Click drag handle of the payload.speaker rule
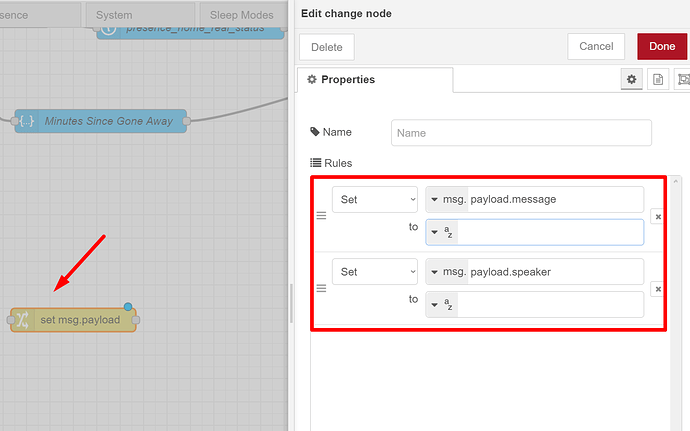 321,289
